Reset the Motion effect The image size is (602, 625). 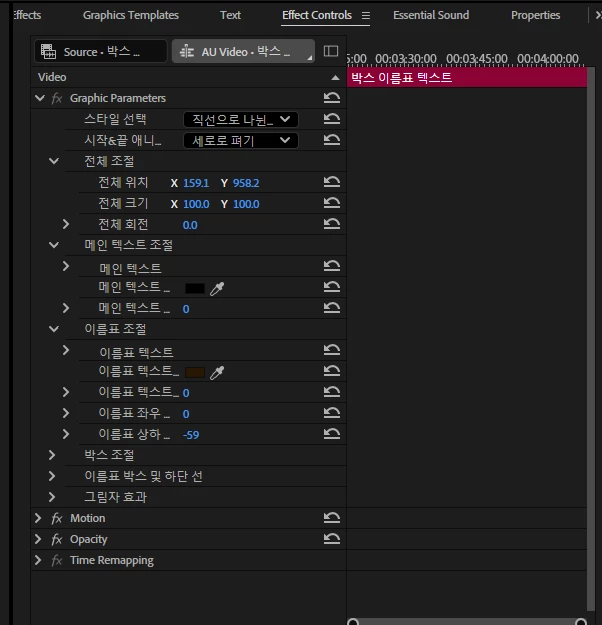332,518
